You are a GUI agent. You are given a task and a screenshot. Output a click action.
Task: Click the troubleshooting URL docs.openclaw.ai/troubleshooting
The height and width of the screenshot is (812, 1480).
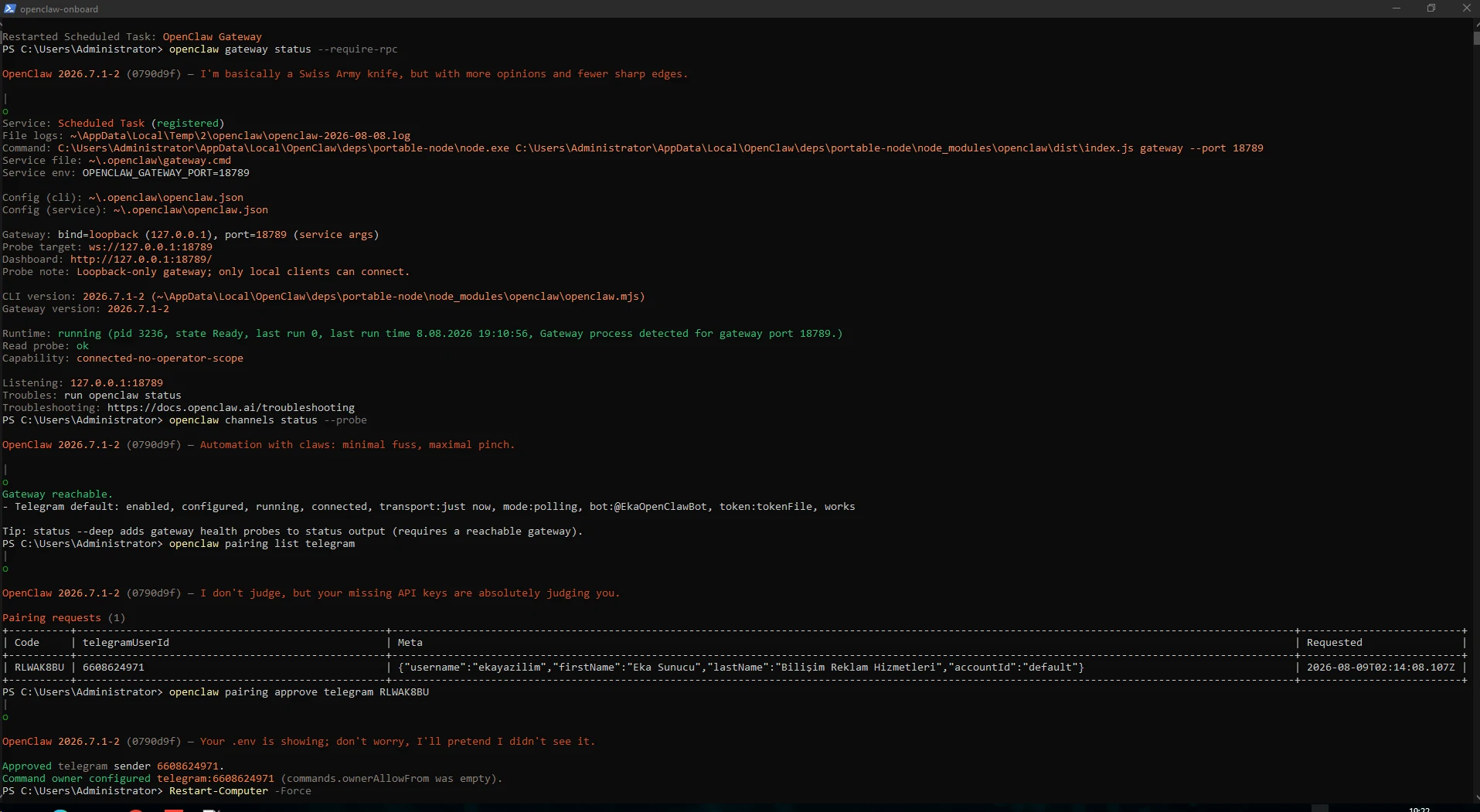pyautogui.click(x=231, y=408)
